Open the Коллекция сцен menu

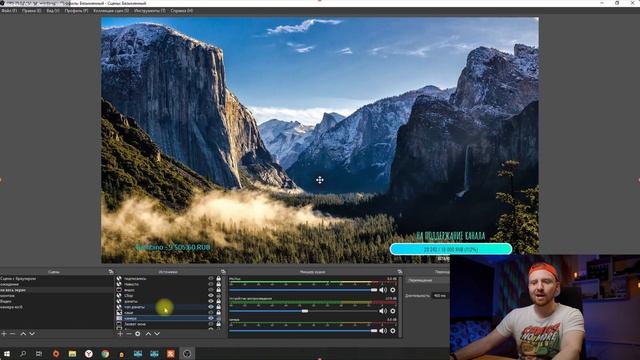coord(111,11)
